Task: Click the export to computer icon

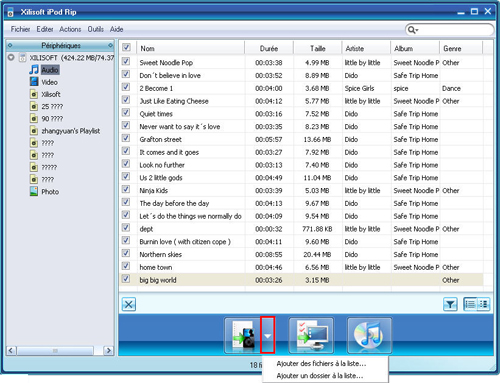Action: point(311,335)
